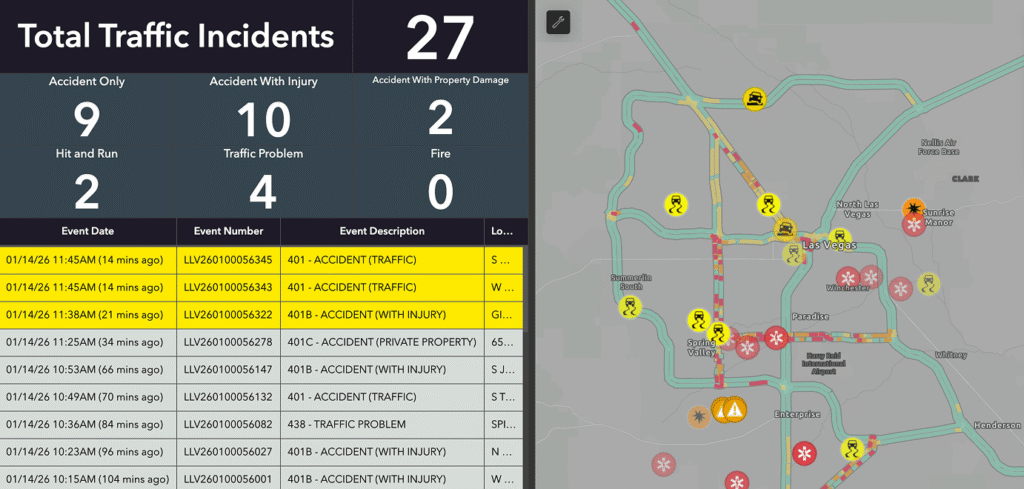
Task: Click the Event Number column header
Action: point(228,231)
